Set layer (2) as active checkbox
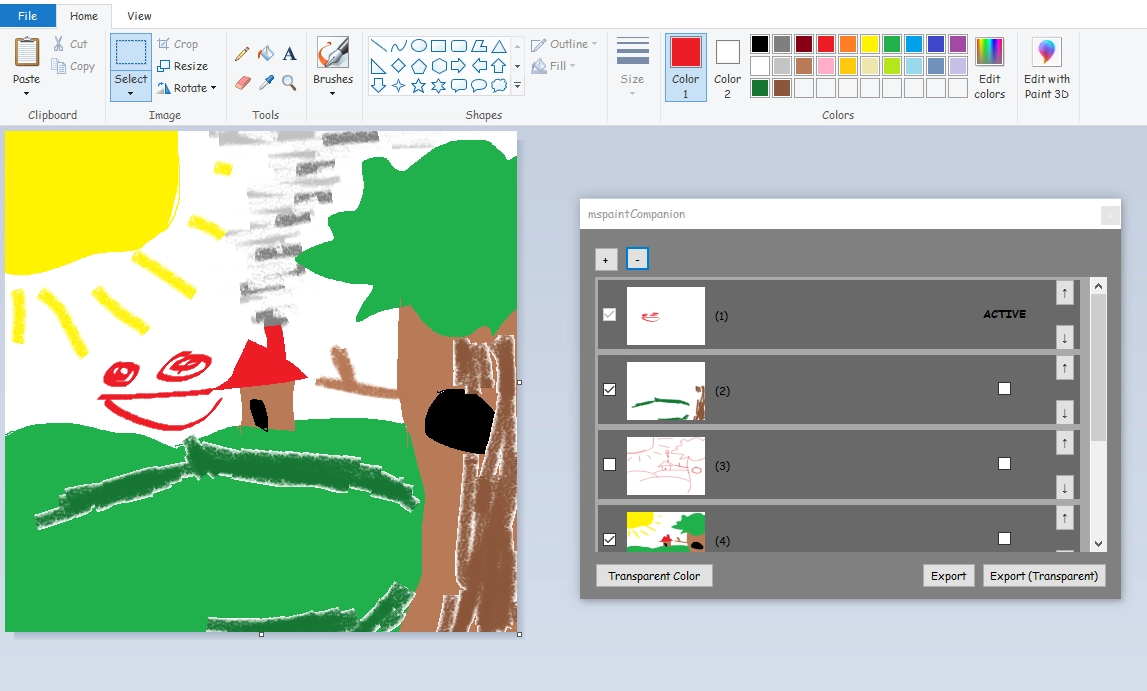 [x=1004, y=388]
